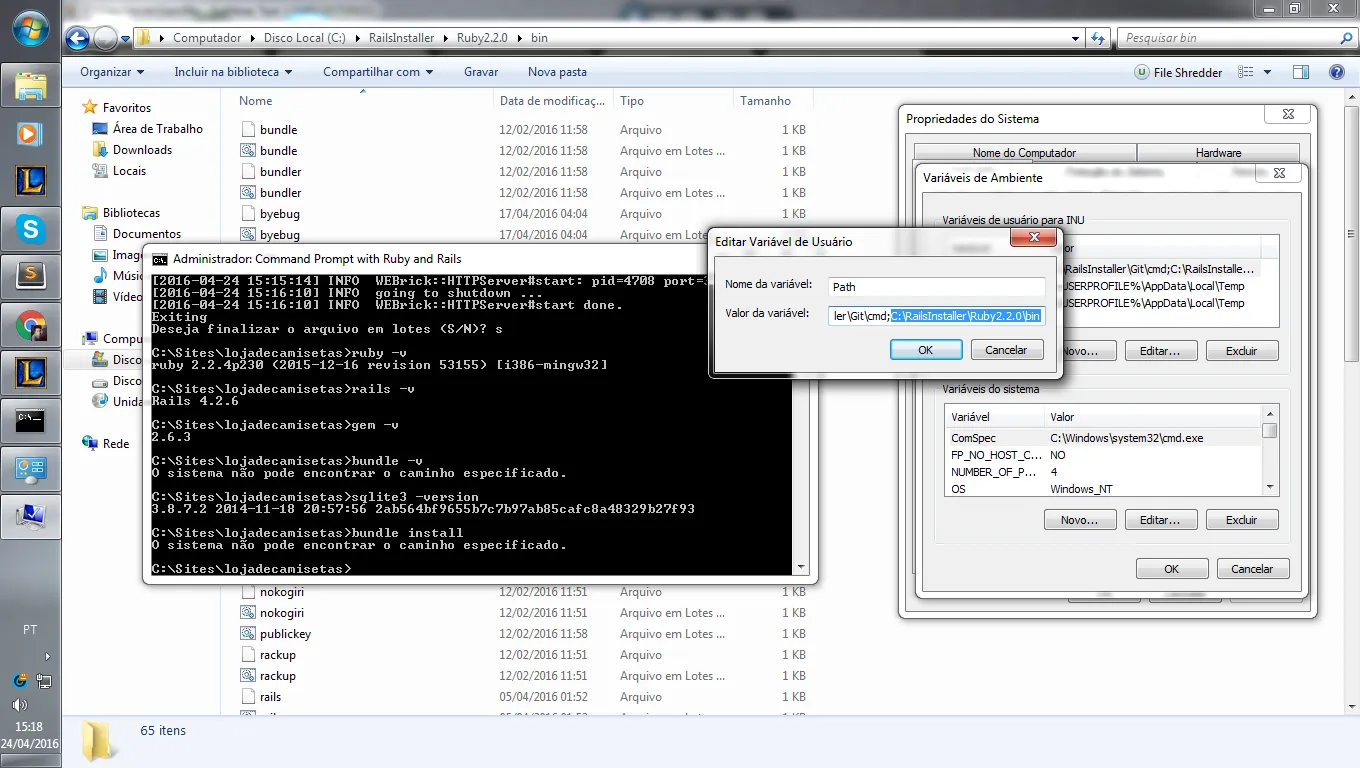Open the Organizar dropdown menu

pos(112,72)
